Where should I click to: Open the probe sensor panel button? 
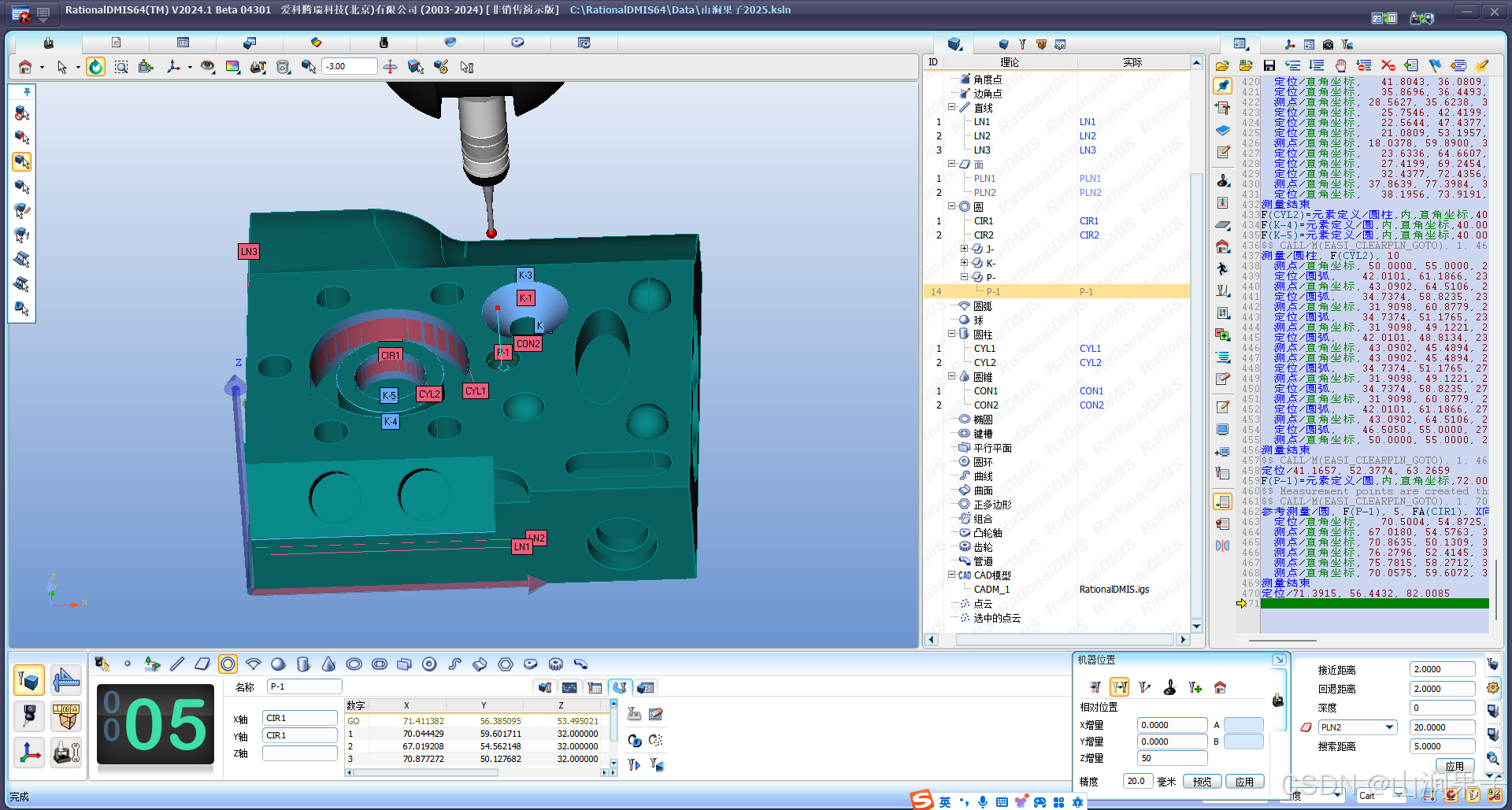pos(29,715)
